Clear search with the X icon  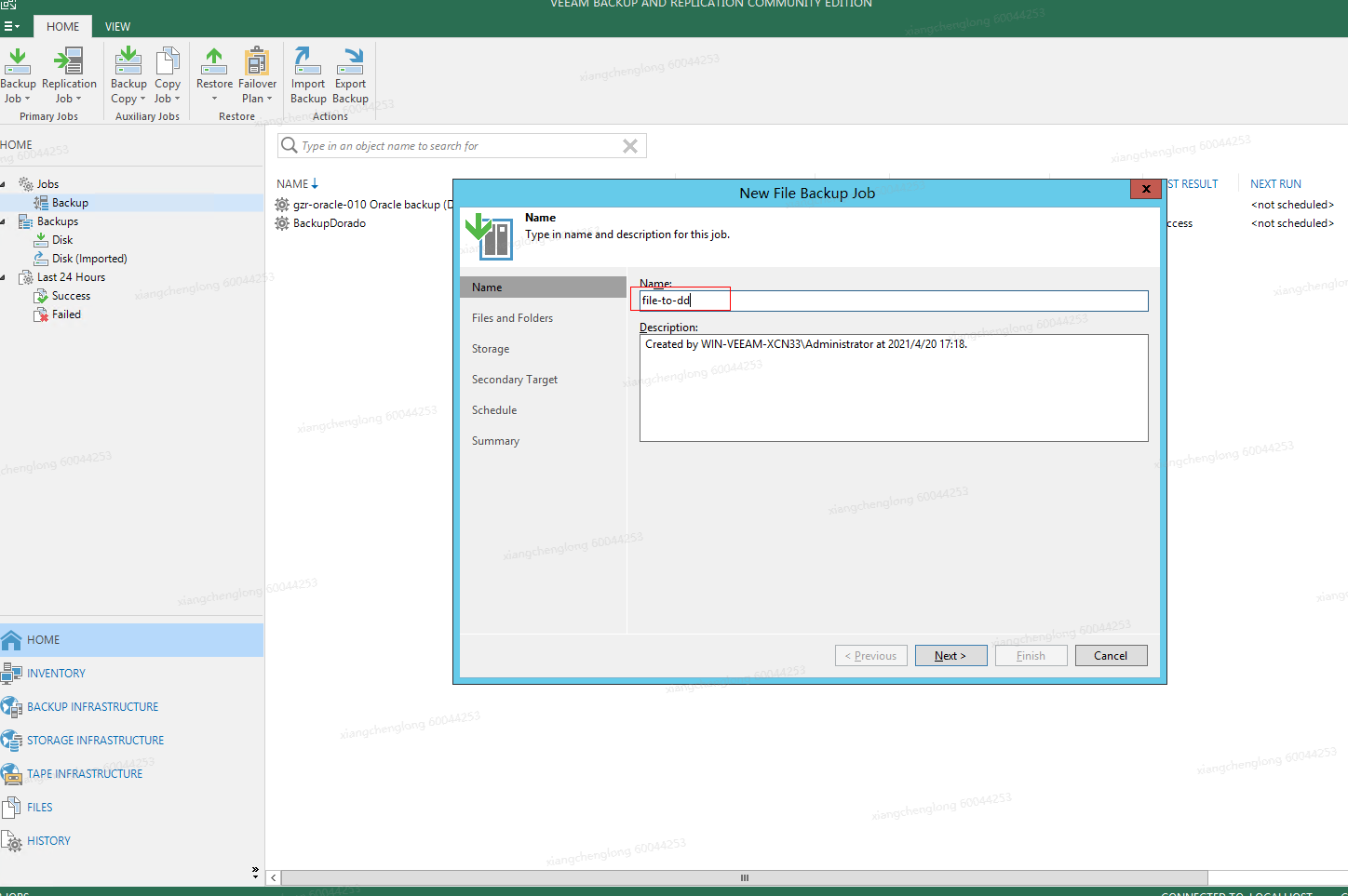pyautogui.click(x=630, y=146)
